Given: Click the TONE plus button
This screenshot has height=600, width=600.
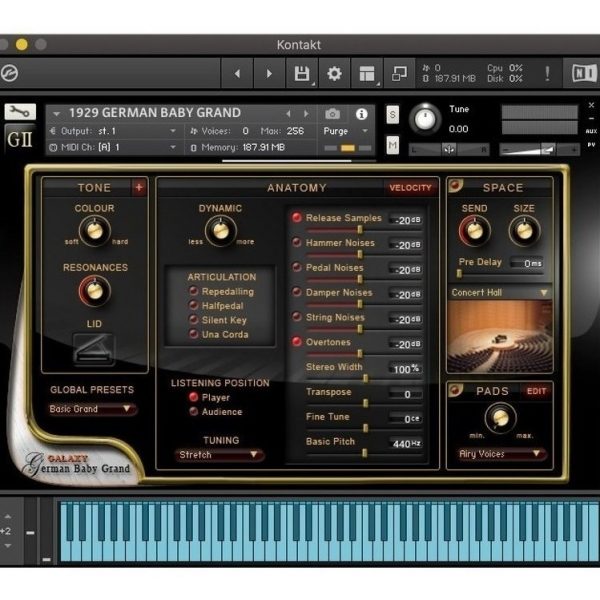Looking at the screenshot, I should tap(139, 187).
